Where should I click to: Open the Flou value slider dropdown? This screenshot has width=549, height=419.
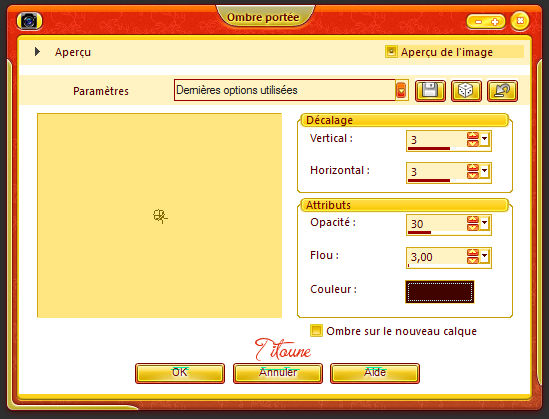pos(484,256)
